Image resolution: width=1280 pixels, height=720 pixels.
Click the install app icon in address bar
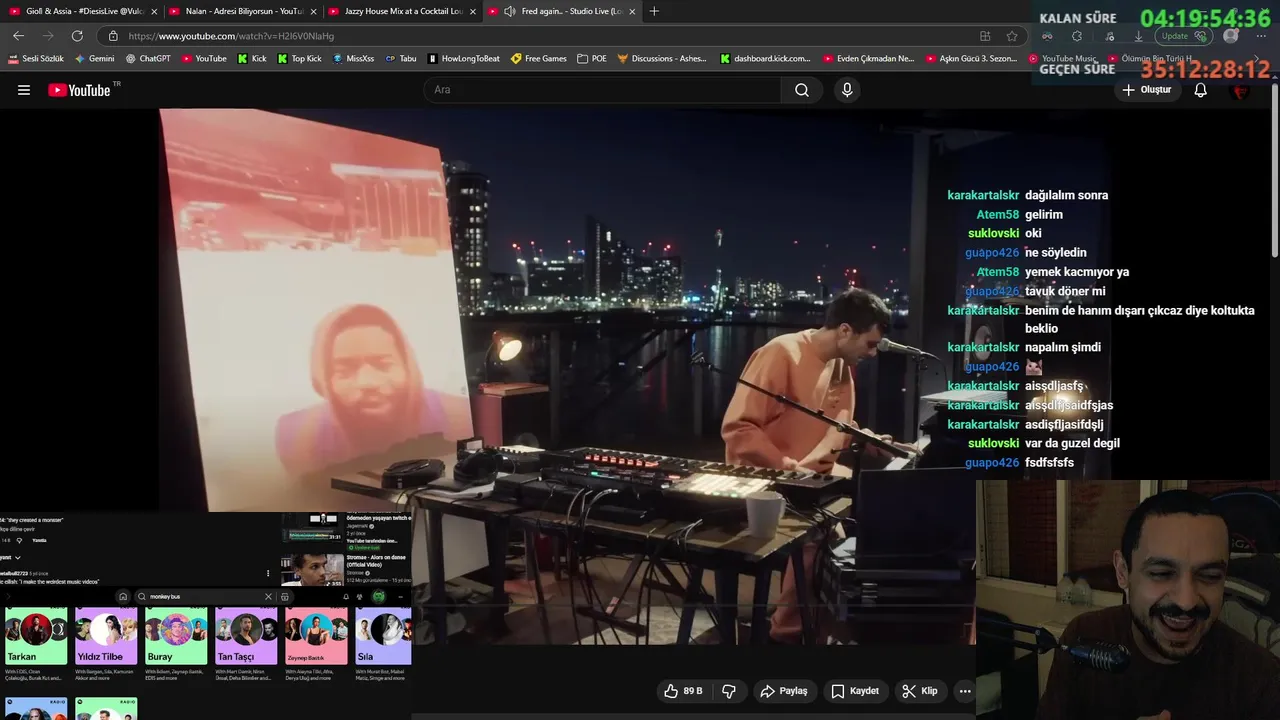click(985, 36)
